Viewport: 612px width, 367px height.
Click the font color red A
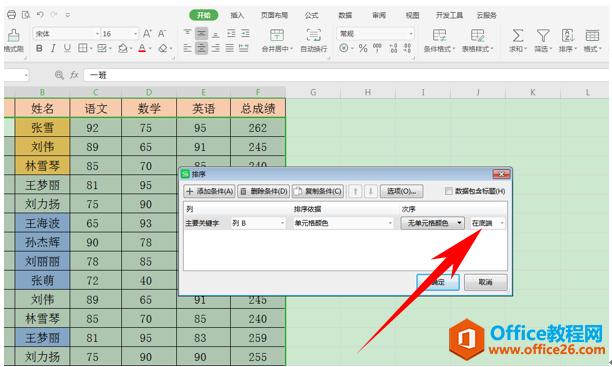(x=142, y=48)
